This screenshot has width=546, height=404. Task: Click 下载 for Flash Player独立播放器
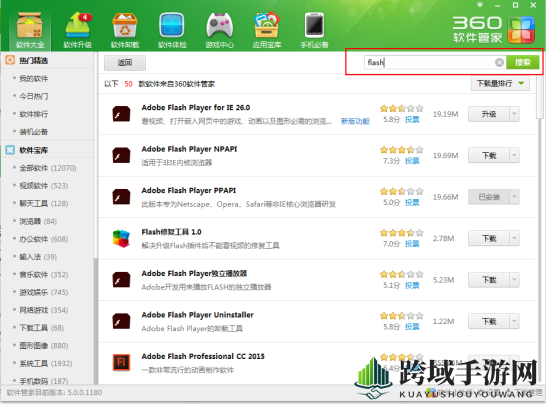point(489,280)
